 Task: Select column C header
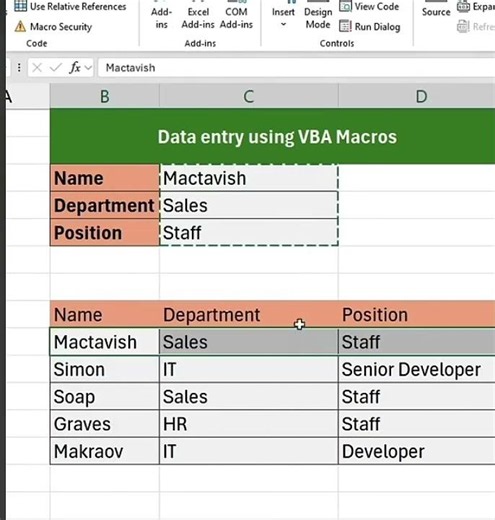(x=249, y=96)
